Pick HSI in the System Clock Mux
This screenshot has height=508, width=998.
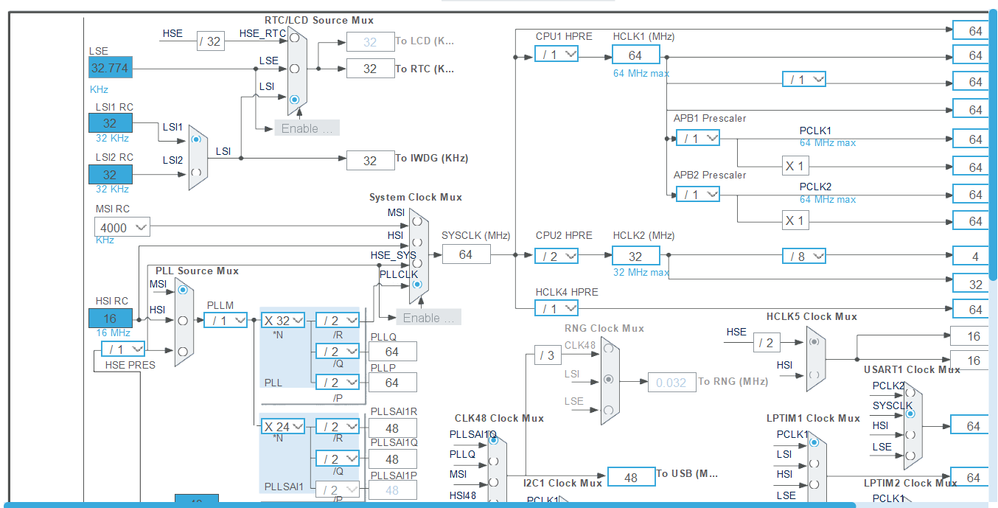[x=417, y=242]
